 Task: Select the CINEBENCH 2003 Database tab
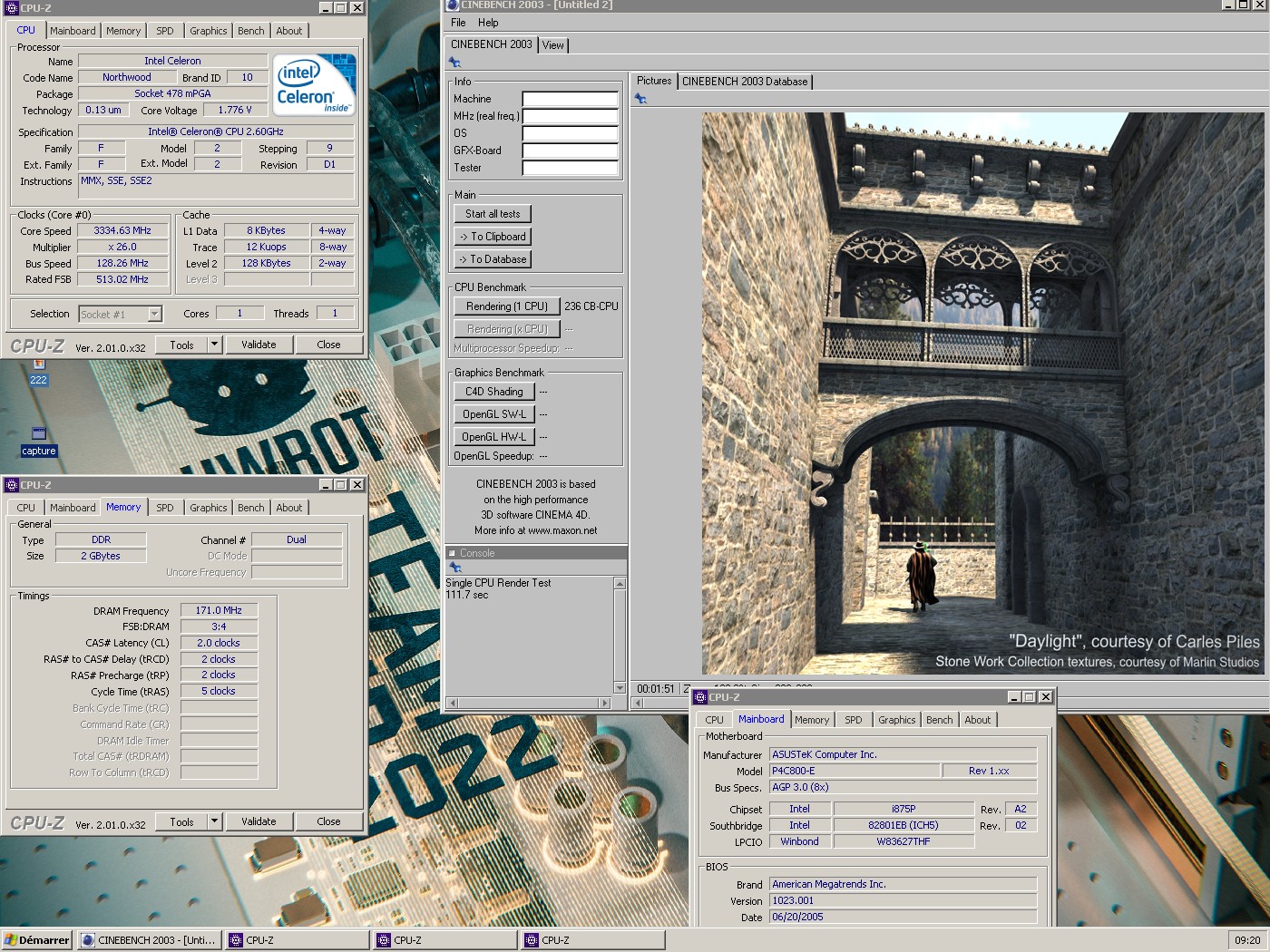(x=745, y=82)
